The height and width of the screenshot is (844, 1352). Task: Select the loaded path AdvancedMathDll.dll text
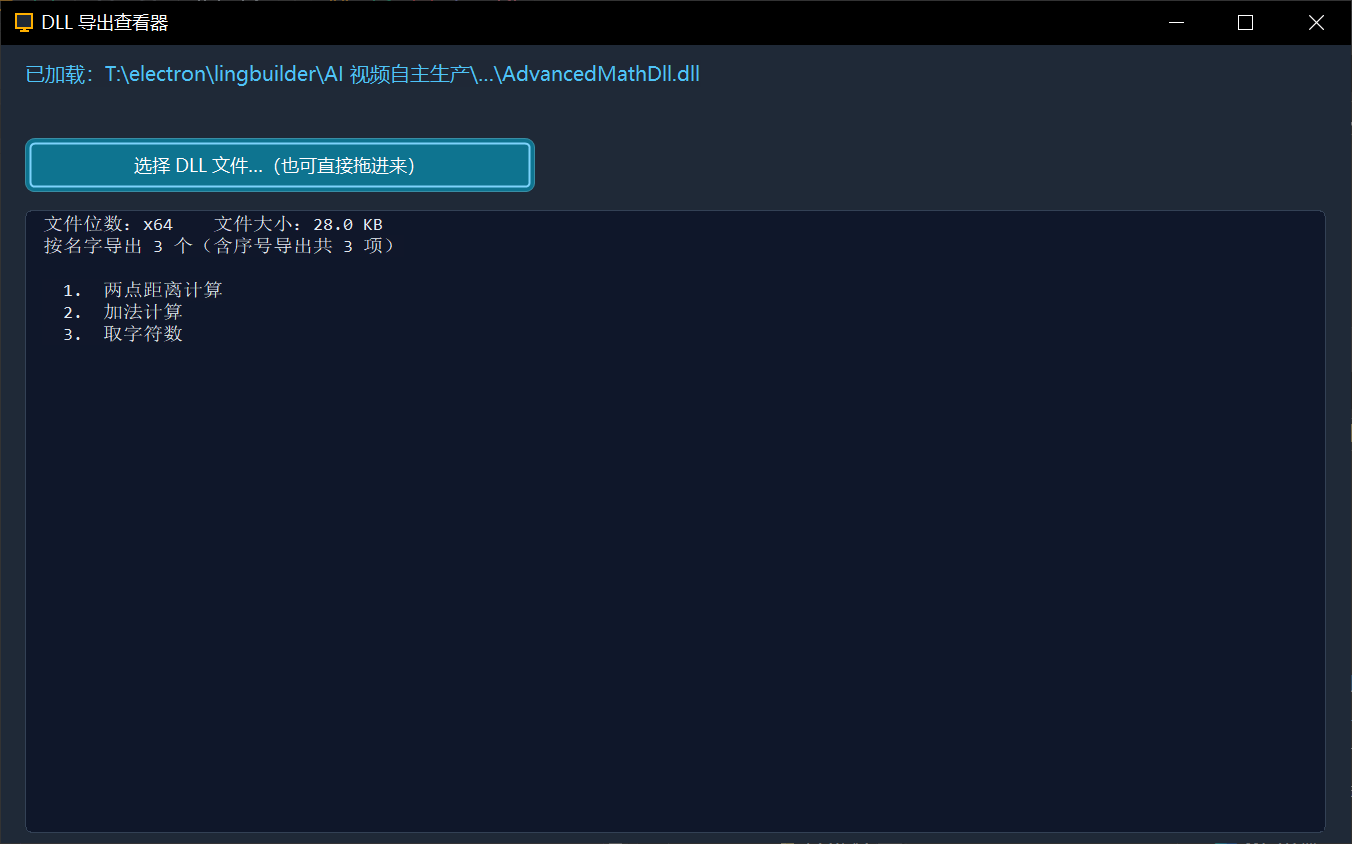pos(362,74)
